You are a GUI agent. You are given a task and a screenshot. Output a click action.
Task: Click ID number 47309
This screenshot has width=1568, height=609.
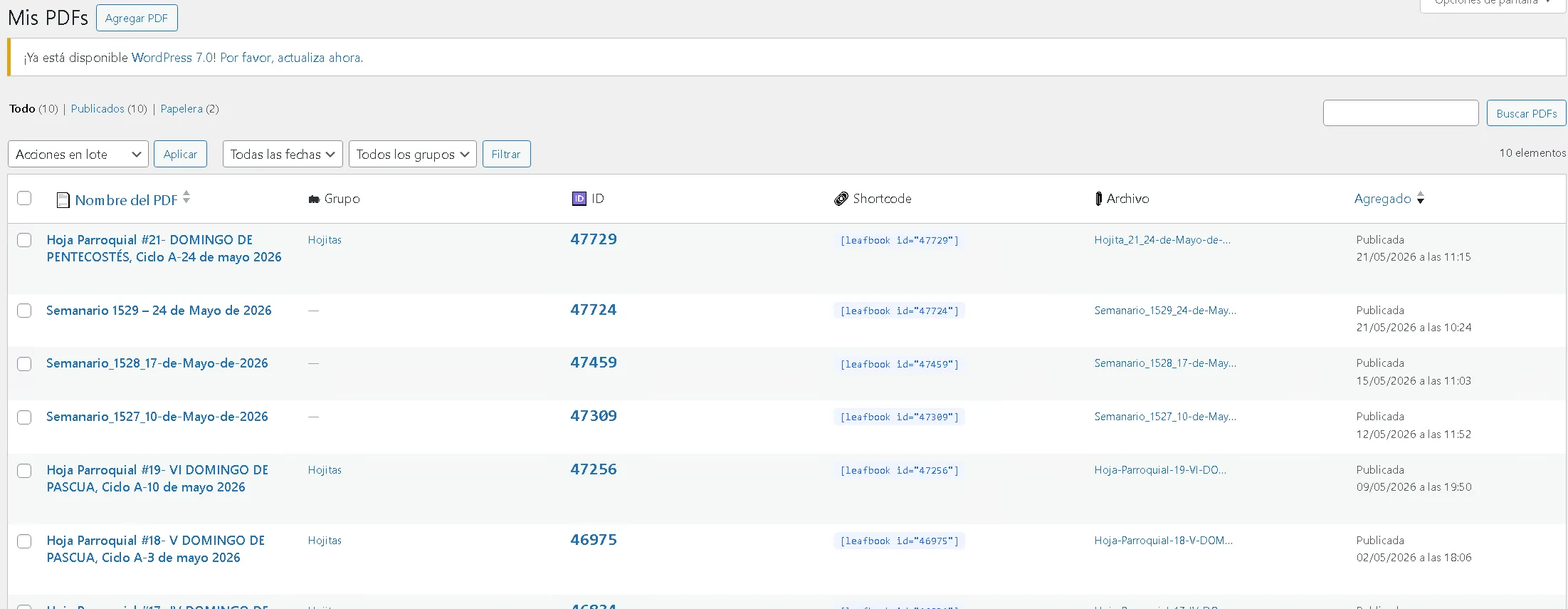pyautogui.click(x=594, y=416)
